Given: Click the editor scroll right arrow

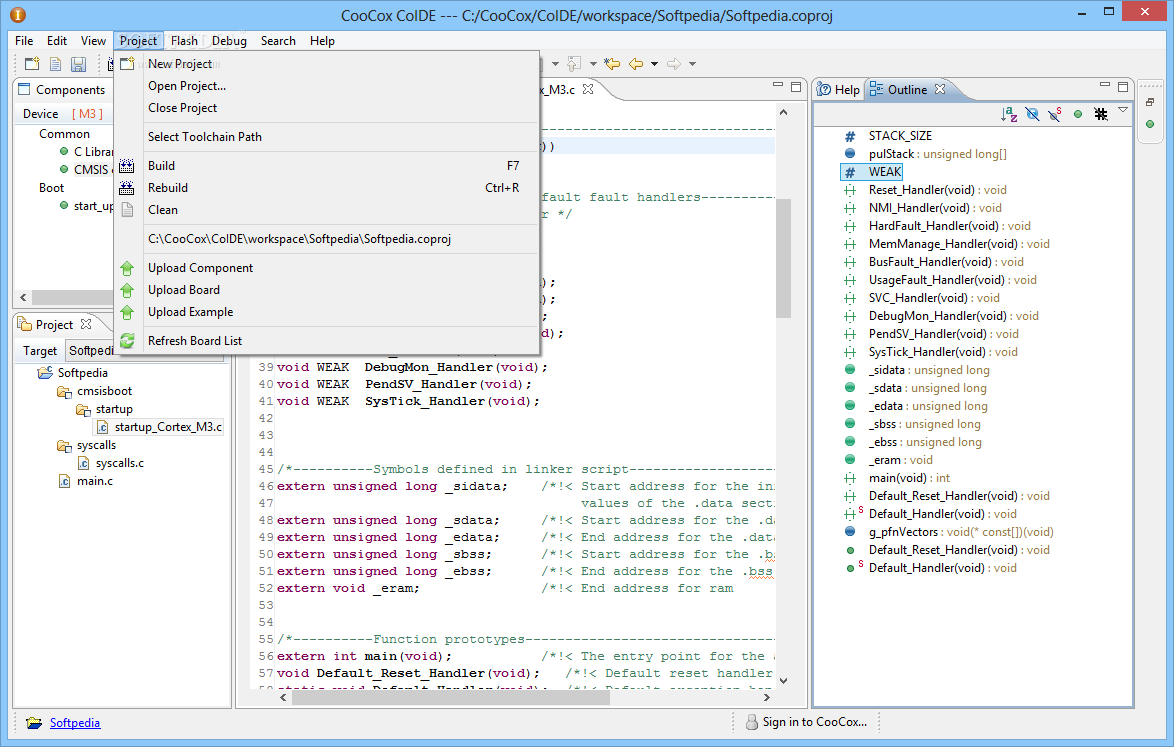Looking at the screenshot, I should tap(767, 698).
